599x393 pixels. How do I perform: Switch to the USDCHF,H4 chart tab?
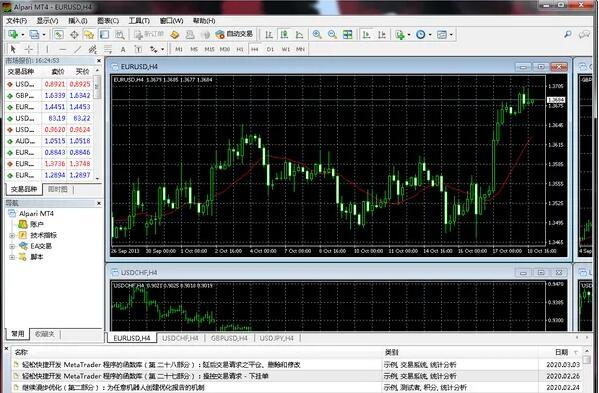pyautogui.click(x=180, y=338)
